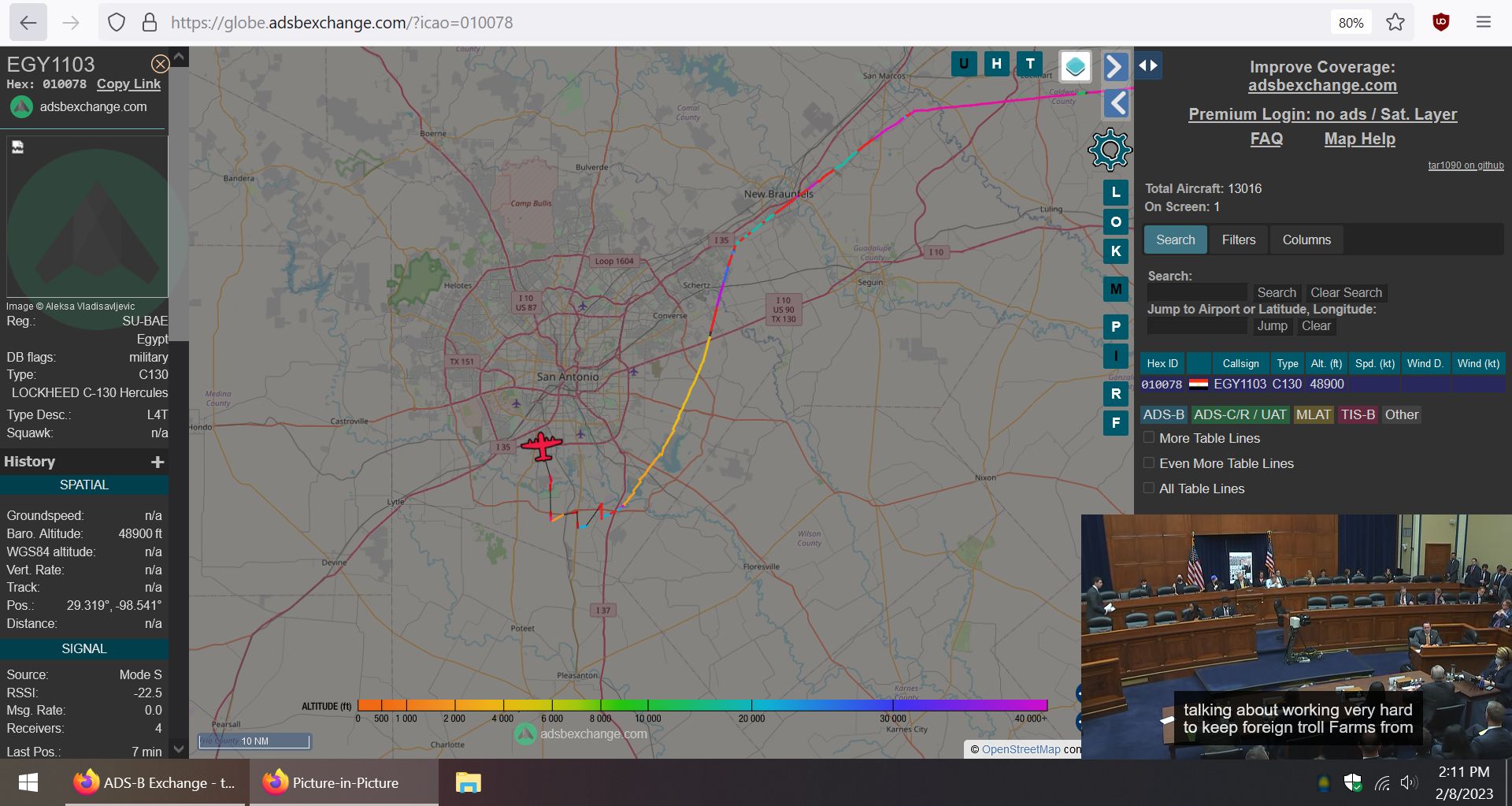This screenshot has width=1512, height=806.
Task: Focus the Jump to Airport input field
Action: [1197, 325]
